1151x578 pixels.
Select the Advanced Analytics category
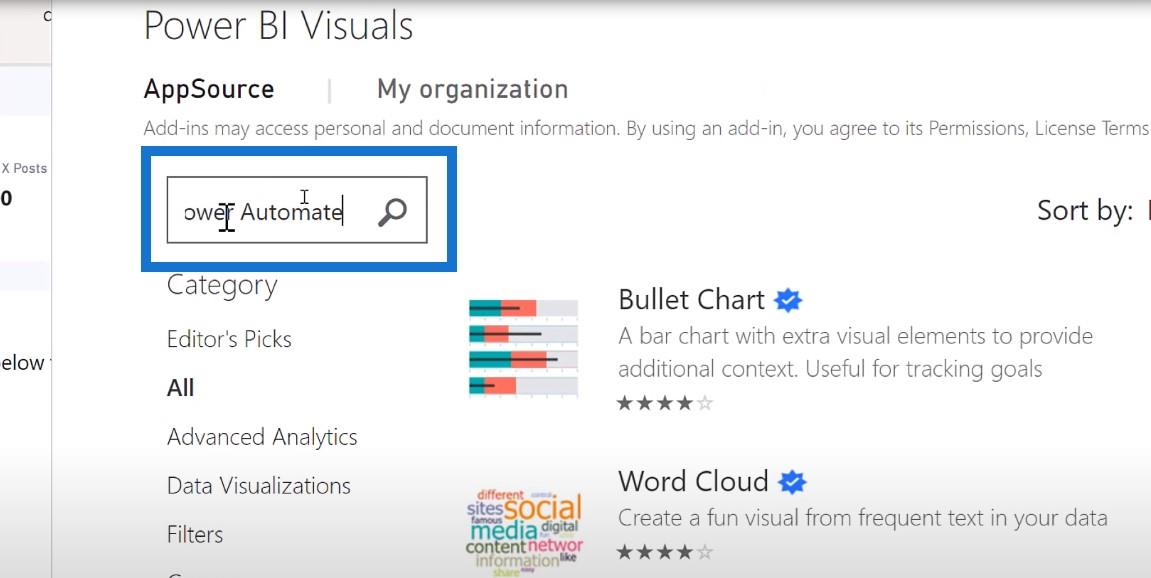point(262,437)
